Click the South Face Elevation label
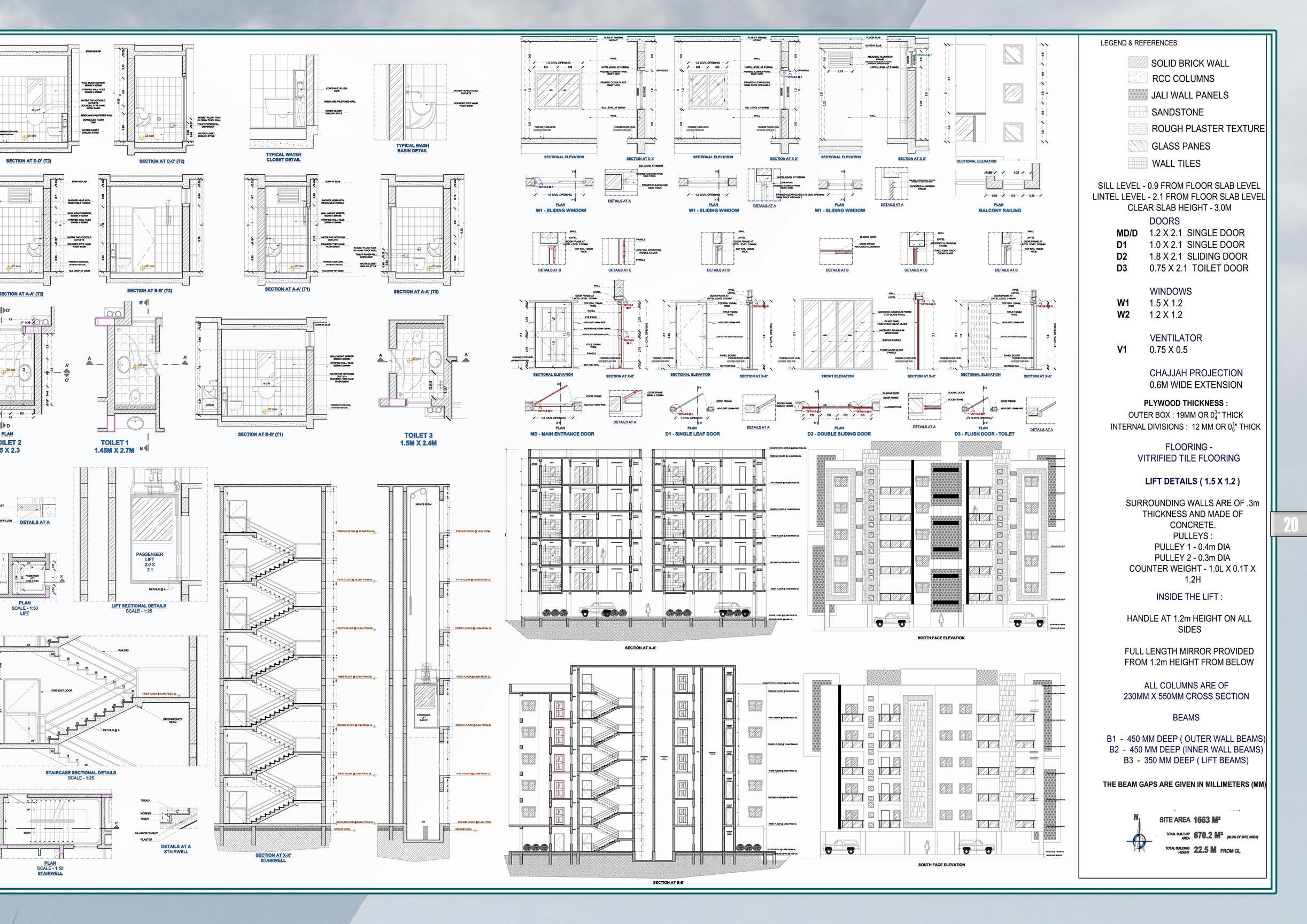Image resolution: width=1307 pixels, height=924 pixels. 941,865
